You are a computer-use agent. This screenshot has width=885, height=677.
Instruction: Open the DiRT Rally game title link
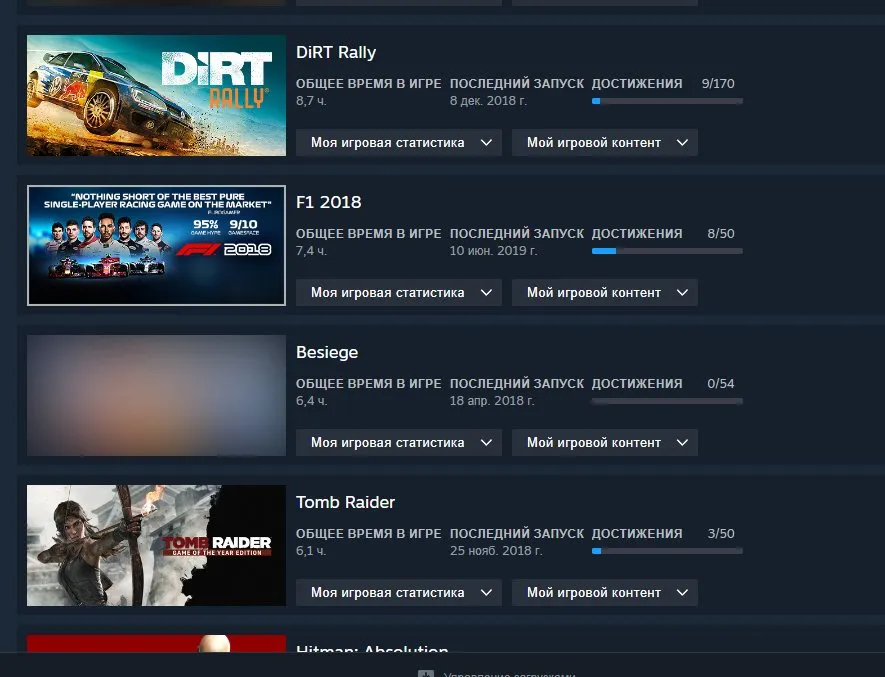point(336,53)
